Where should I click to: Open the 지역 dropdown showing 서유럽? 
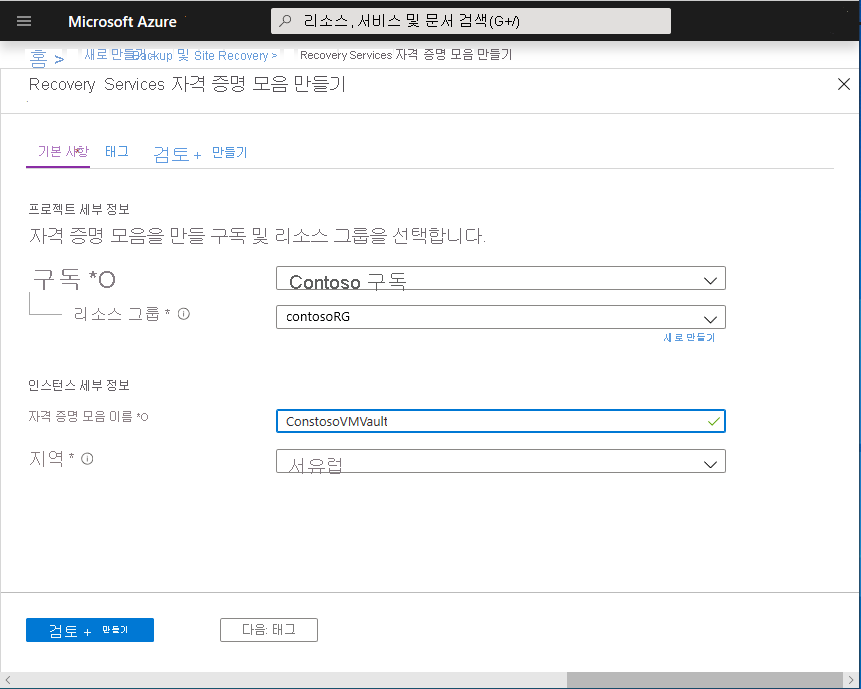click(500, 462)
